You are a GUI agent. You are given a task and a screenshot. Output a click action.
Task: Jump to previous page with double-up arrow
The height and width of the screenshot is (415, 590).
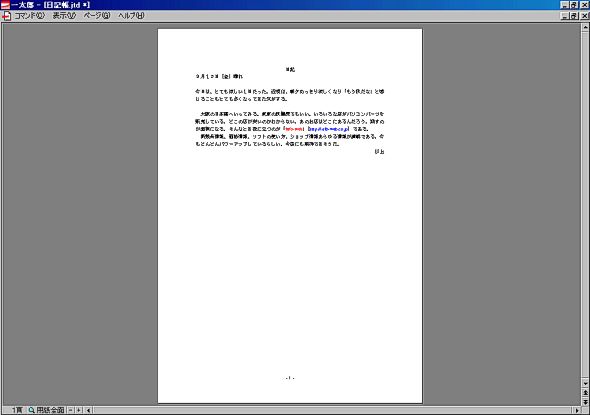click(x=585, y=392)
